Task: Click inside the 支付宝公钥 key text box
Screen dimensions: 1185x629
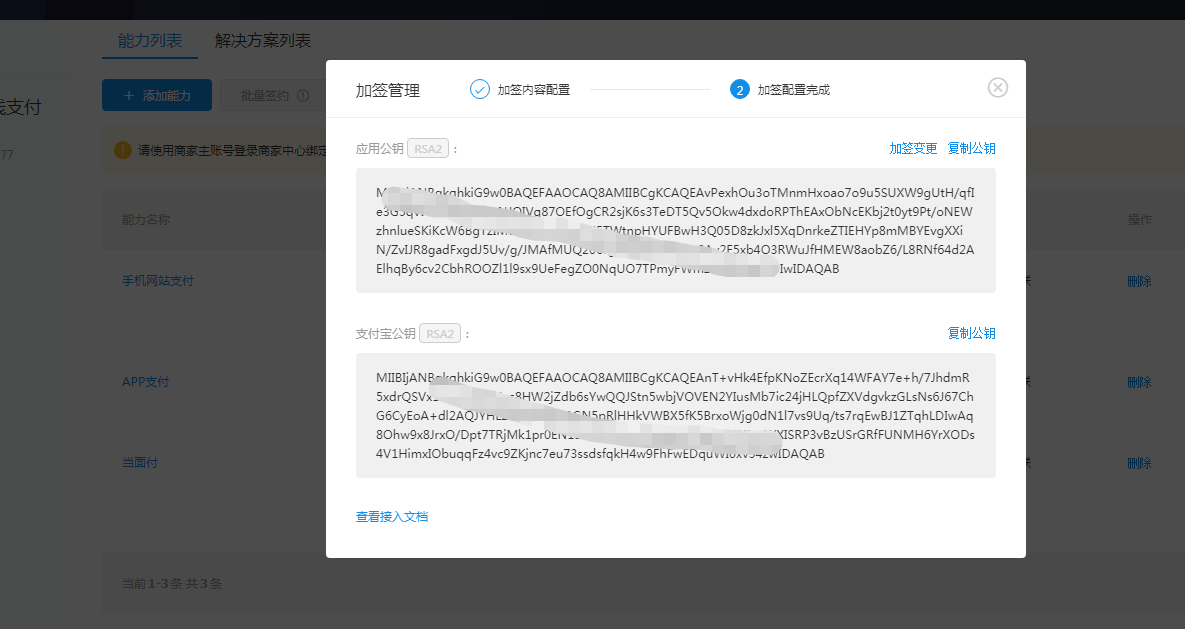Action: [675, 415]
